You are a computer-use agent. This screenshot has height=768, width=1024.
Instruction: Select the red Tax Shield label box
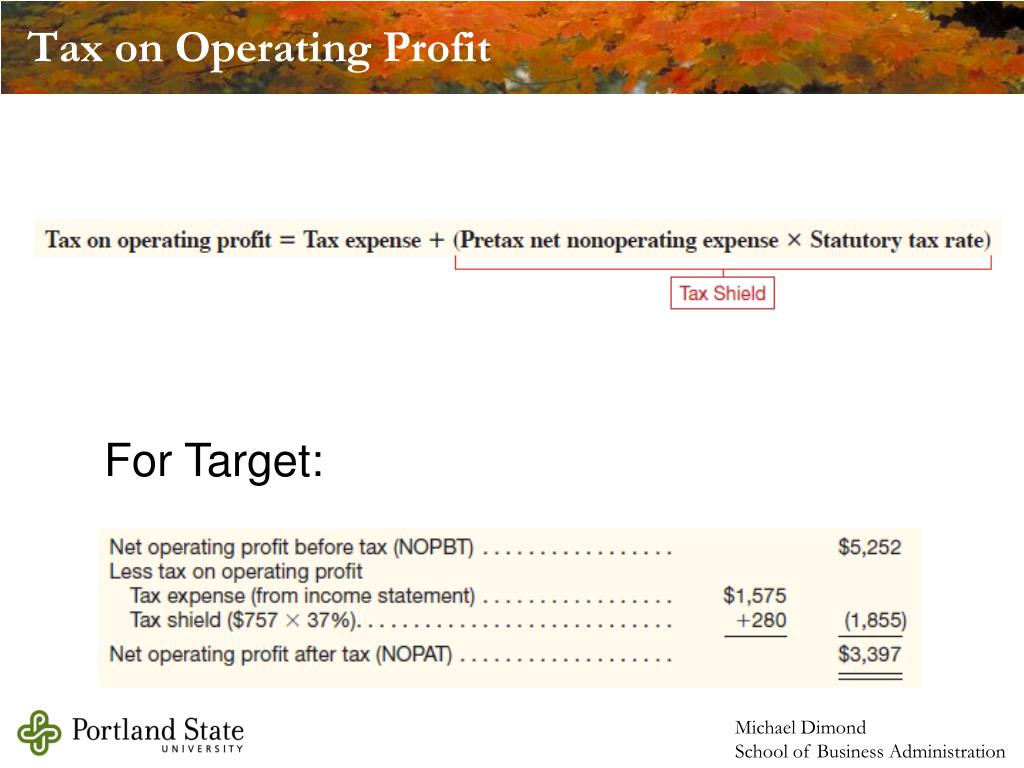point(722,293)
